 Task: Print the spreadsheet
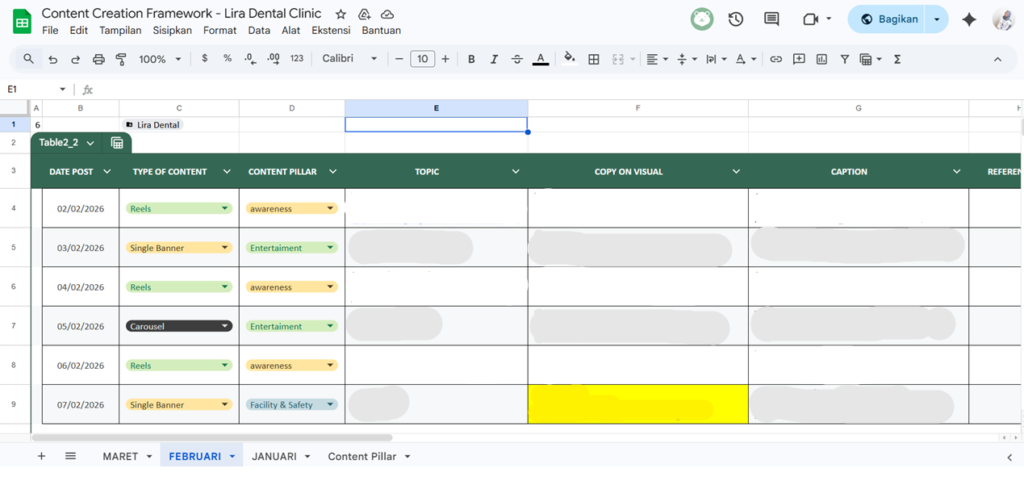(x=99, y=59)
